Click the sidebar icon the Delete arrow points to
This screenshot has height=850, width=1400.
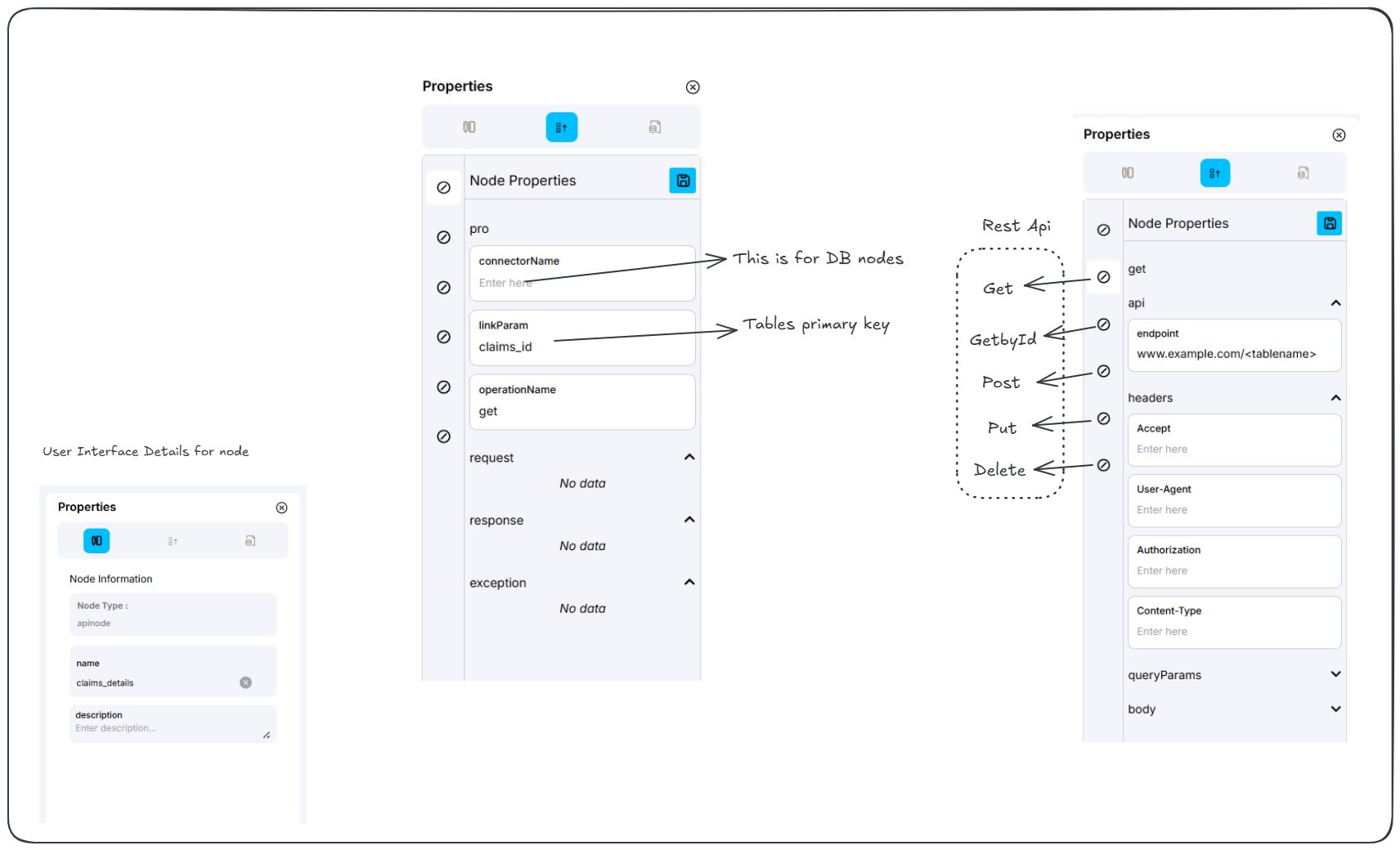point(1103,465)
